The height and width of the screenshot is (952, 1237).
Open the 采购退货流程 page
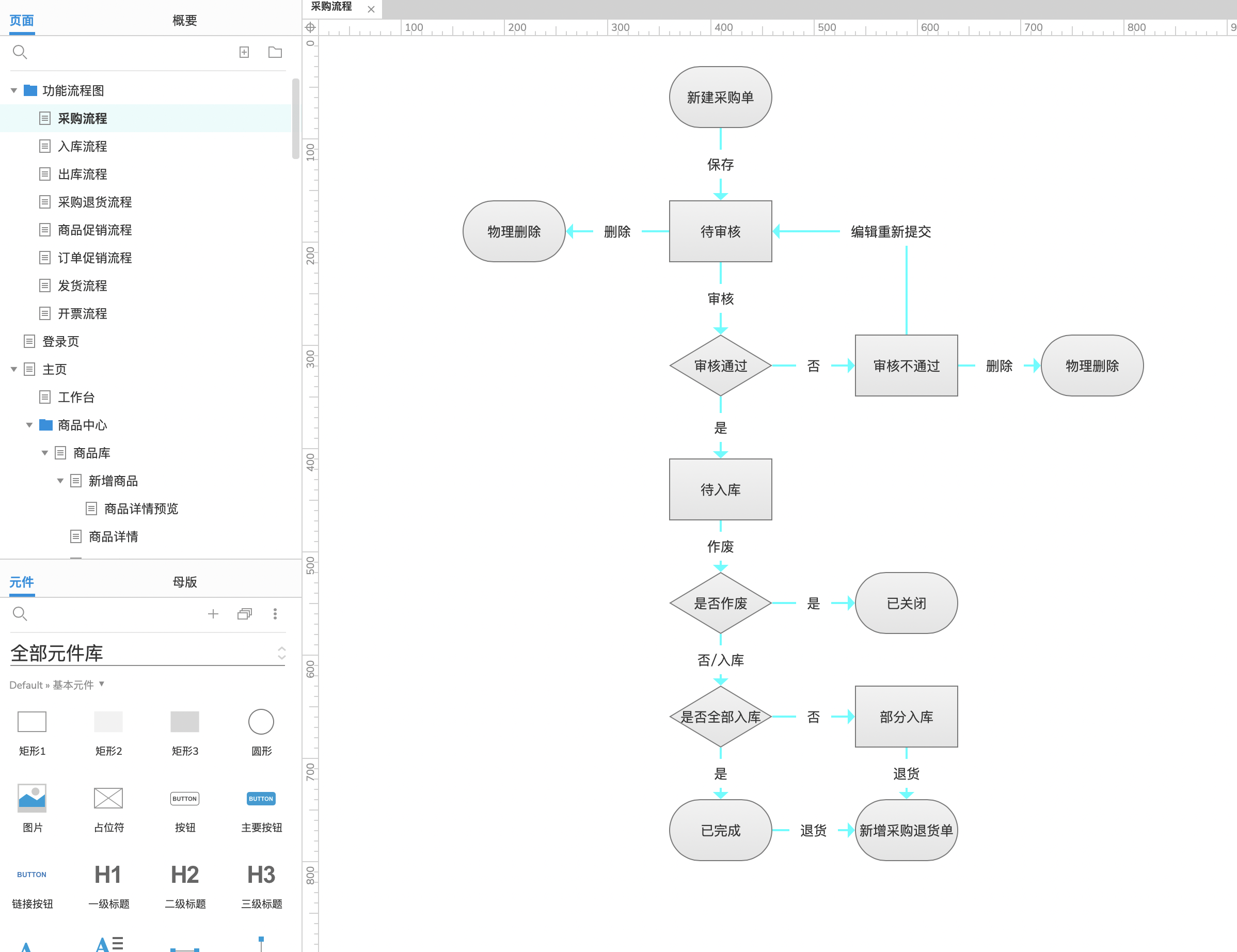[94, 202]
